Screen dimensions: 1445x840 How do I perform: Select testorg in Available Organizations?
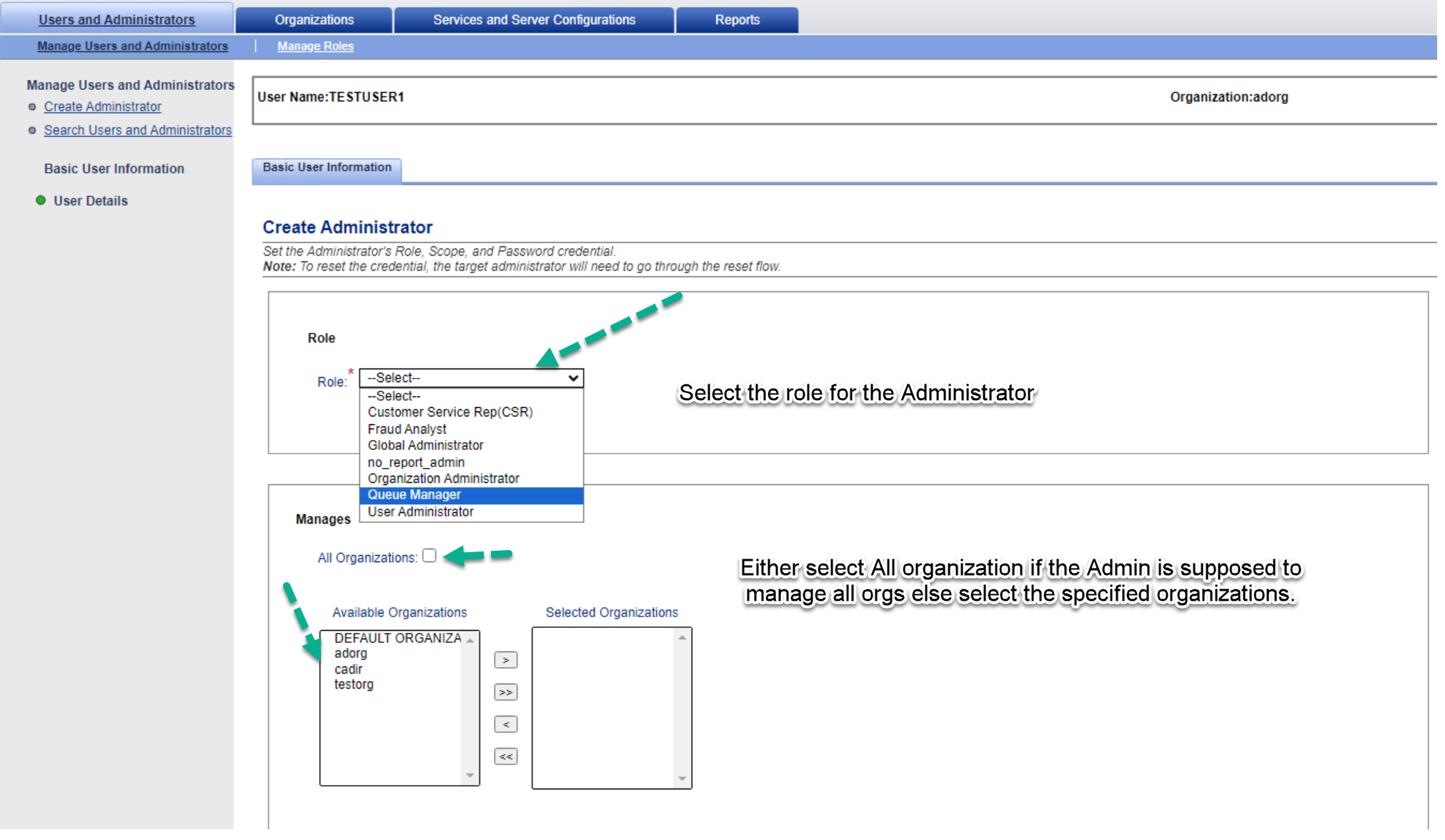point(354,684)
